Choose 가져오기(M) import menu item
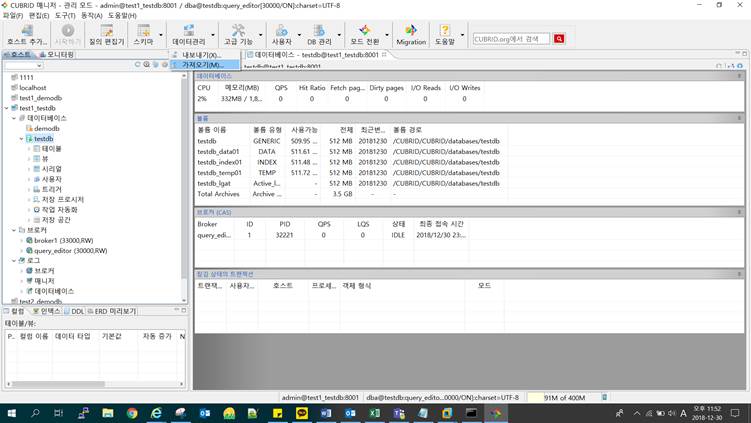This screenshot has width=751, height=423. (205, 65)
